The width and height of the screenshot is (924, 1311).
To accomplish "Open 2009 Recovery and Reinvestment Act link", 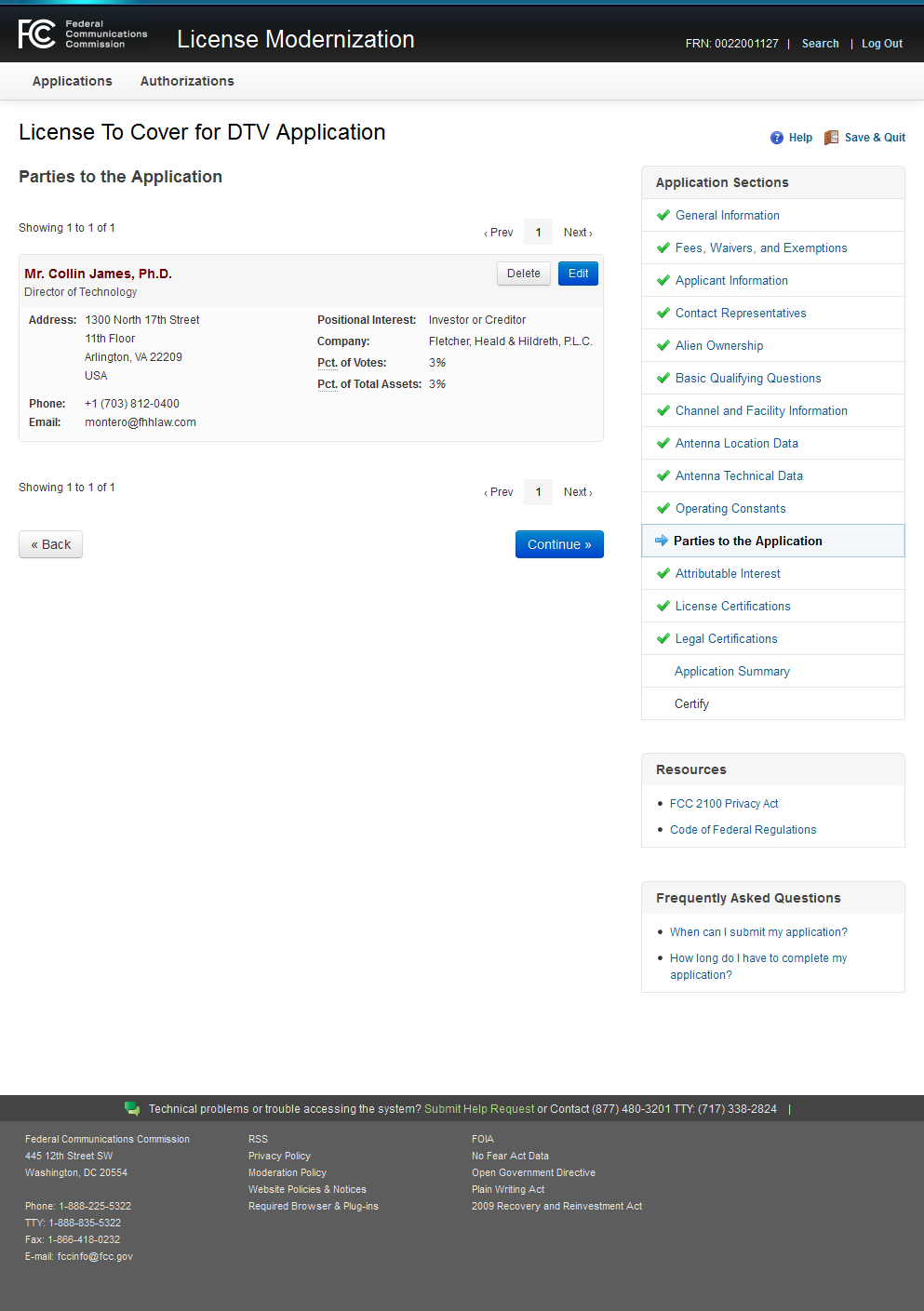I will coord(556,1206).
